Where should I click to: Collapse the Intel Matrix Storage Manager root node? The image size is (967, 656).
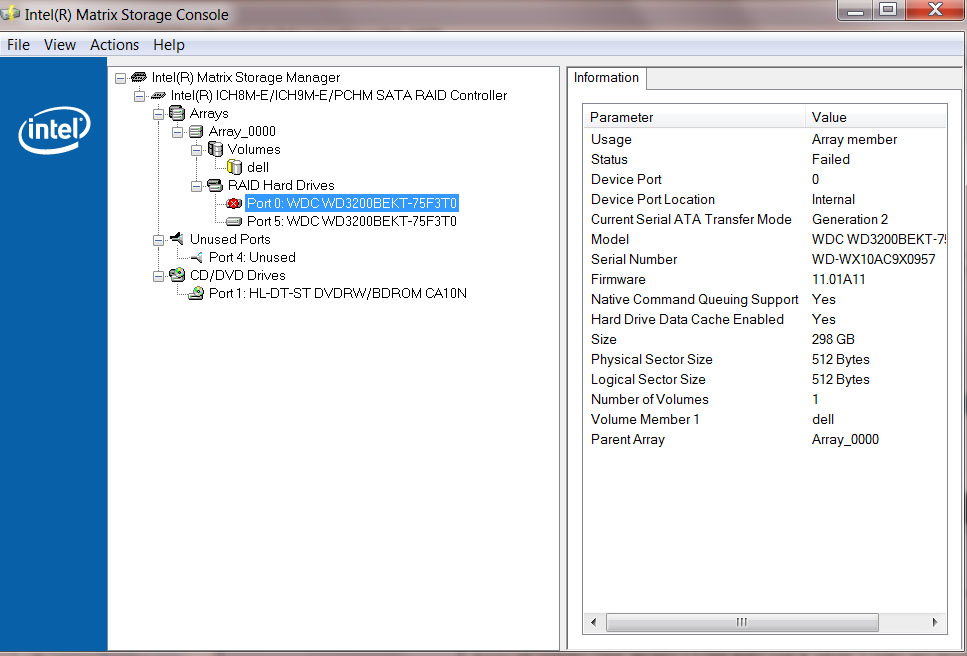pyautogui.click(x=121, y=78)
